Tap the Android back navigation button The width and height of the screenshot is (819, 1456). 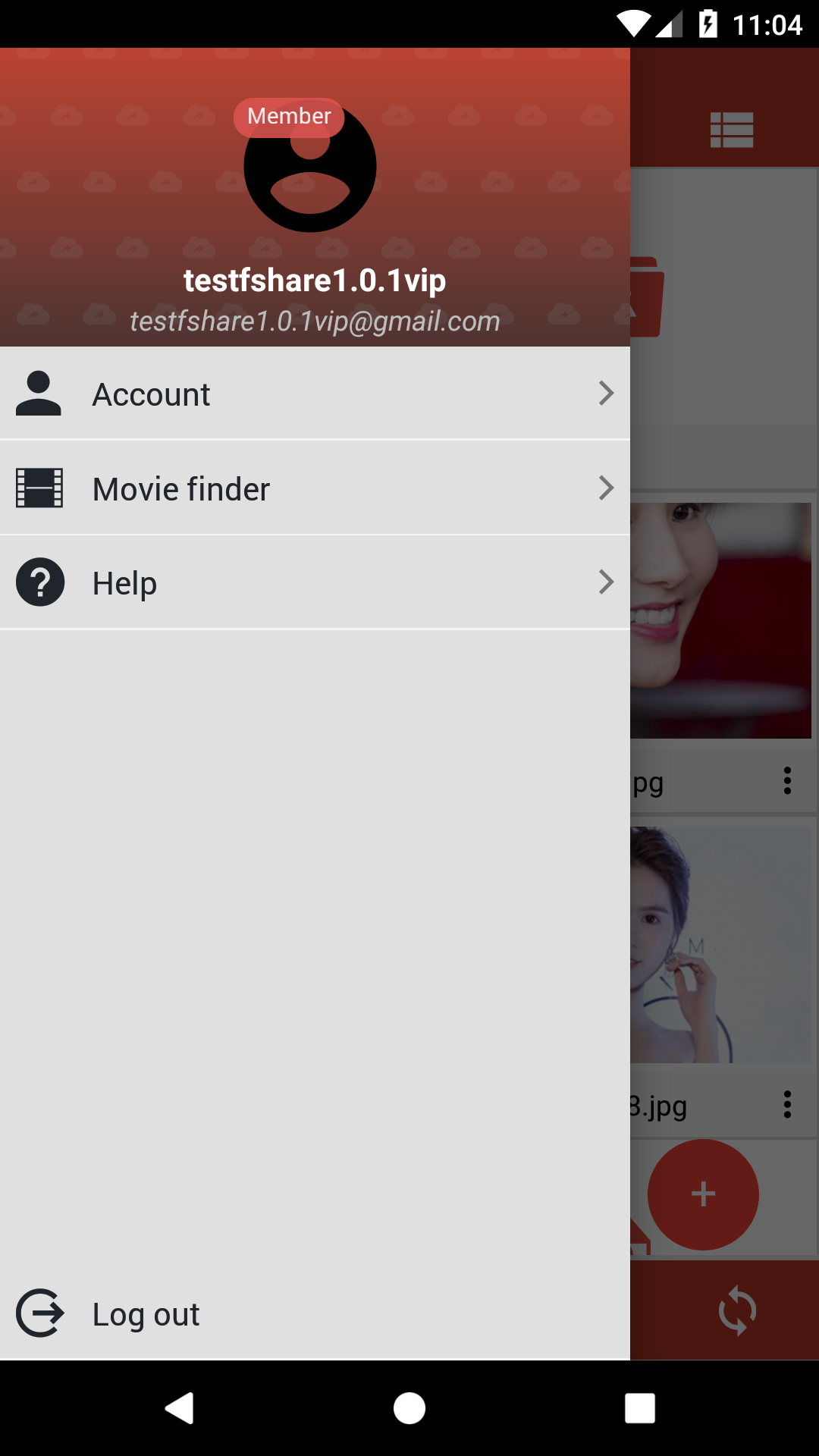(180, 1408)
